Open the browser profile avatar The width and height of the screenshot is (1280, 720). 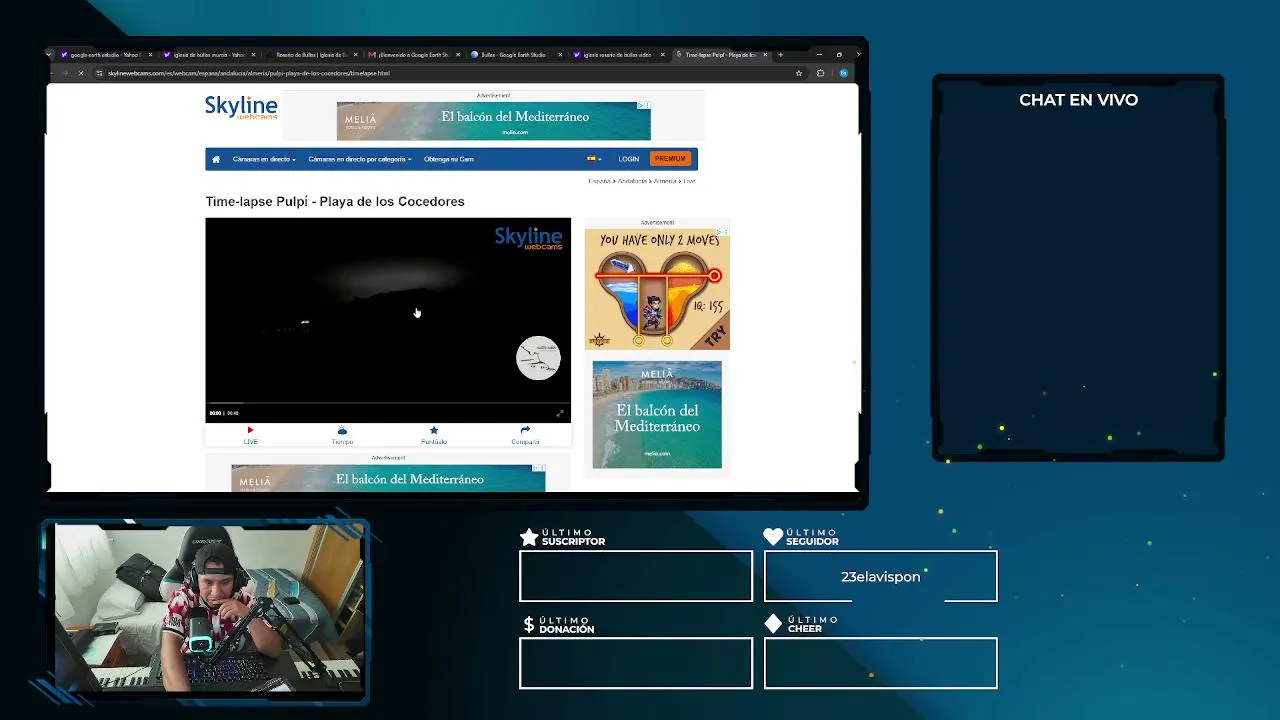(844, 73)
